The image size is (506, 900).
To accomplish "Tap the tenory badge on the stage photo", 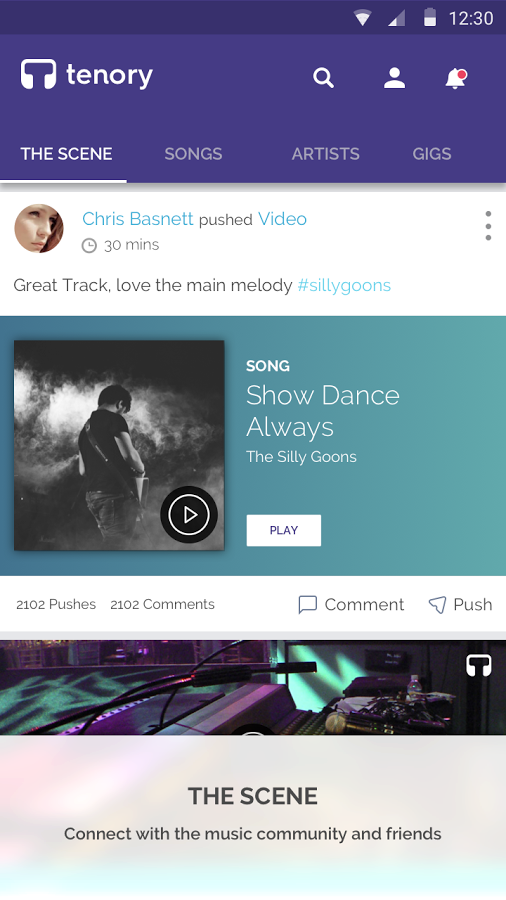I will (x=479, y=666).
